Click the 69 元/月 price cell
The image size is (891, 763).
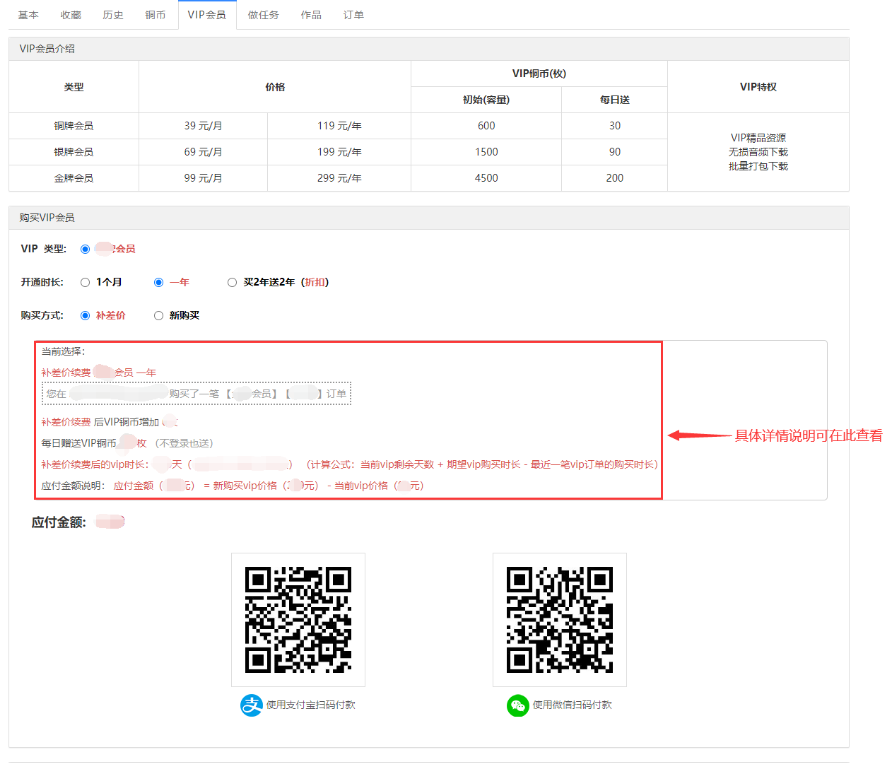pos(203,152)
